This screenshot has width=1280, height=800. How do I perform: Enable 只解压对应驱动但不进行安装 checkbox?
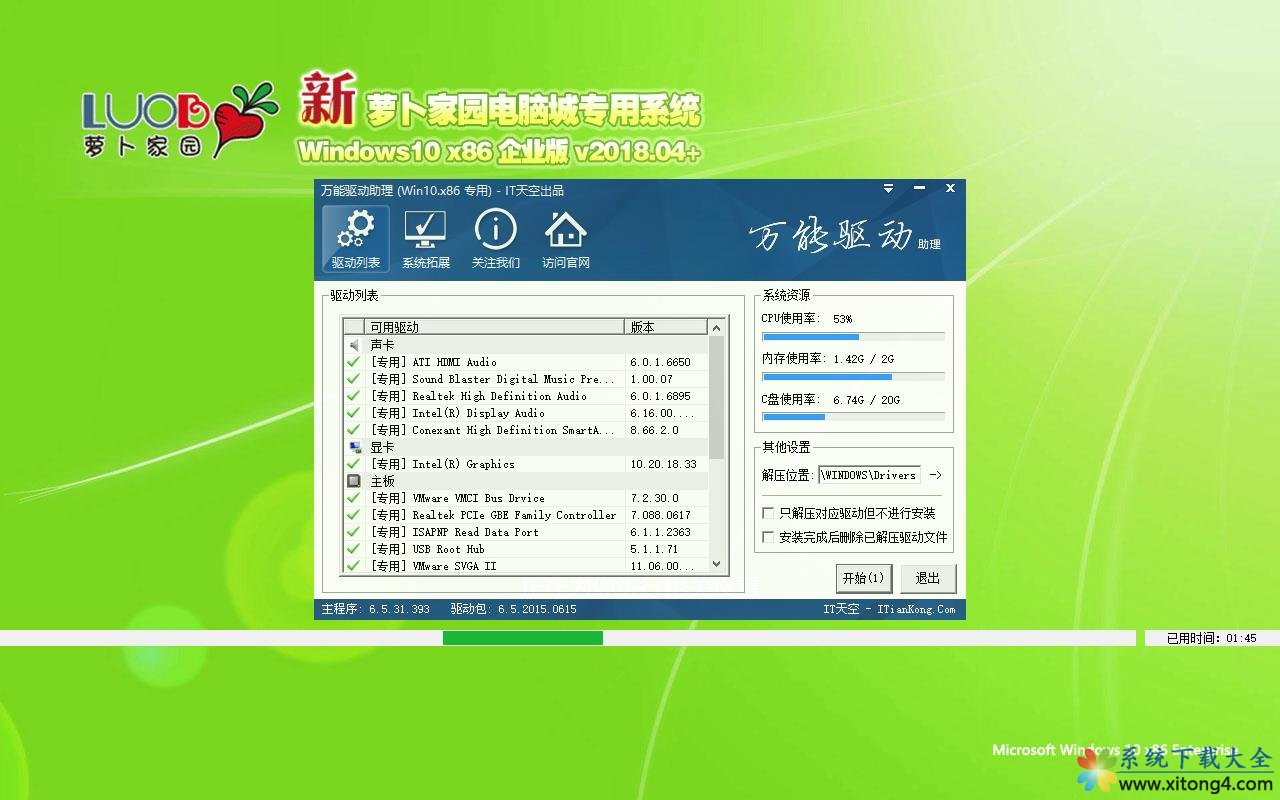point(768,513)
